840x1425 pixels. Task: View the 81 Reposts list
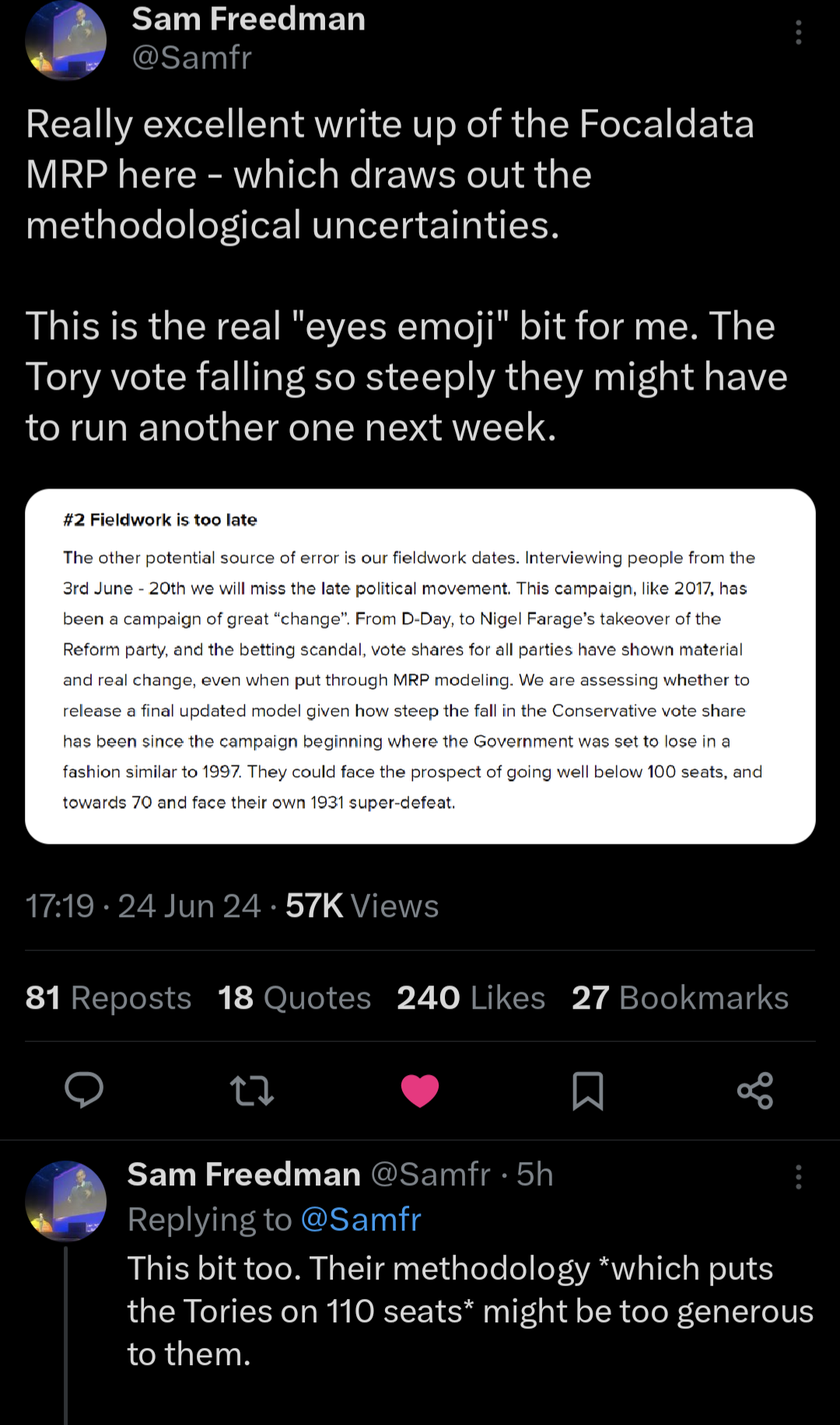[x=107, y=998]
